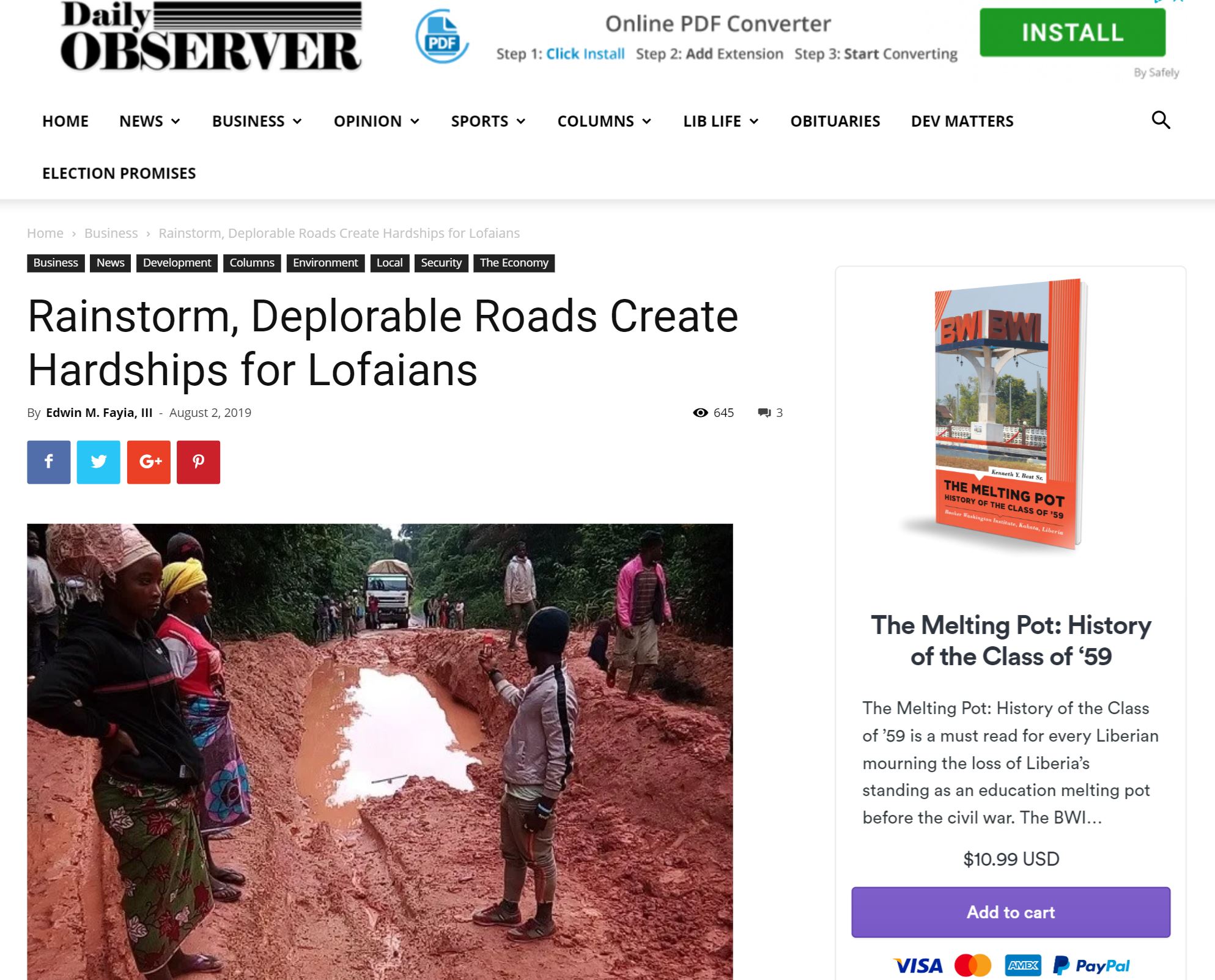Open the search magnifier icon
This screenshot has height=980, width=1215.
1161,120
